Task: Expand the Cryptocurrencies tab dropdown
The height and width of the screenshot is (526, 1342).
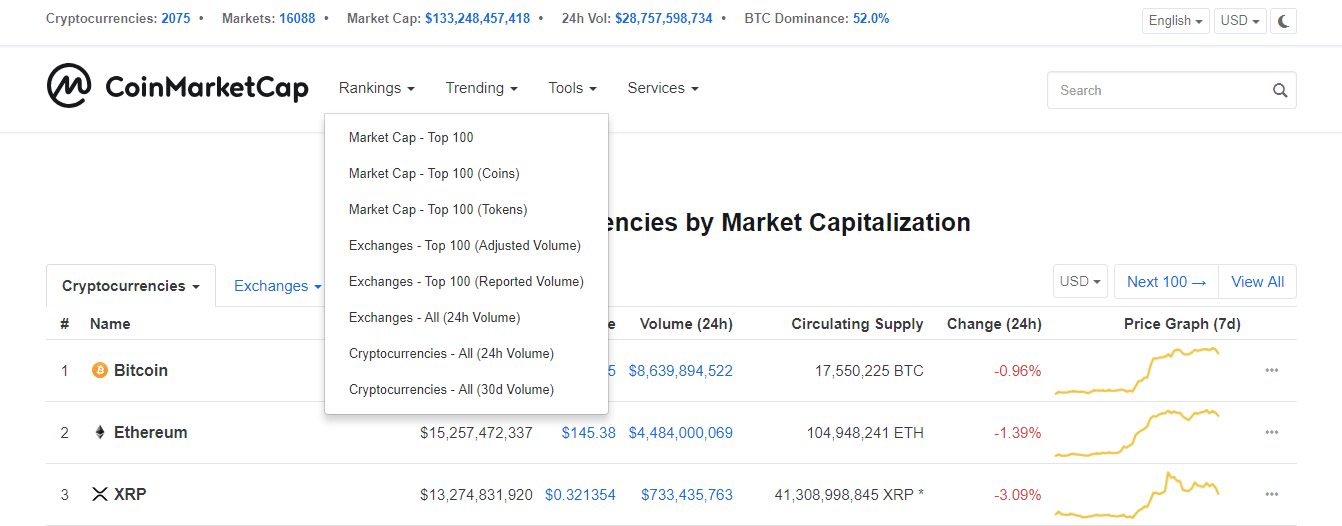Action: pyautogui.click(x=131, y=286)
